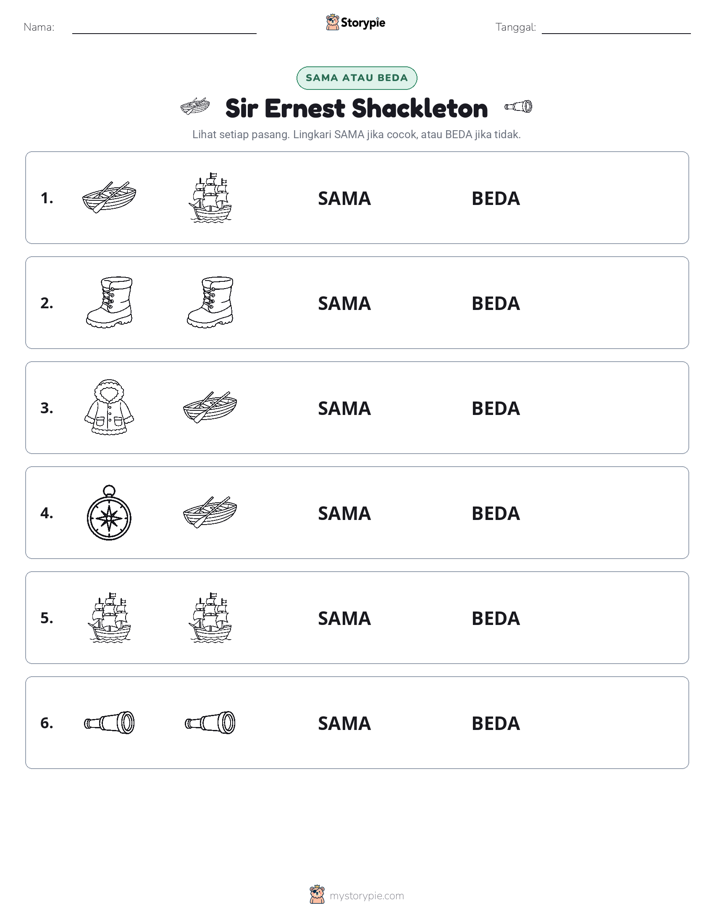Click the SAMA ATAU BEDA badge

pos(356,78)
